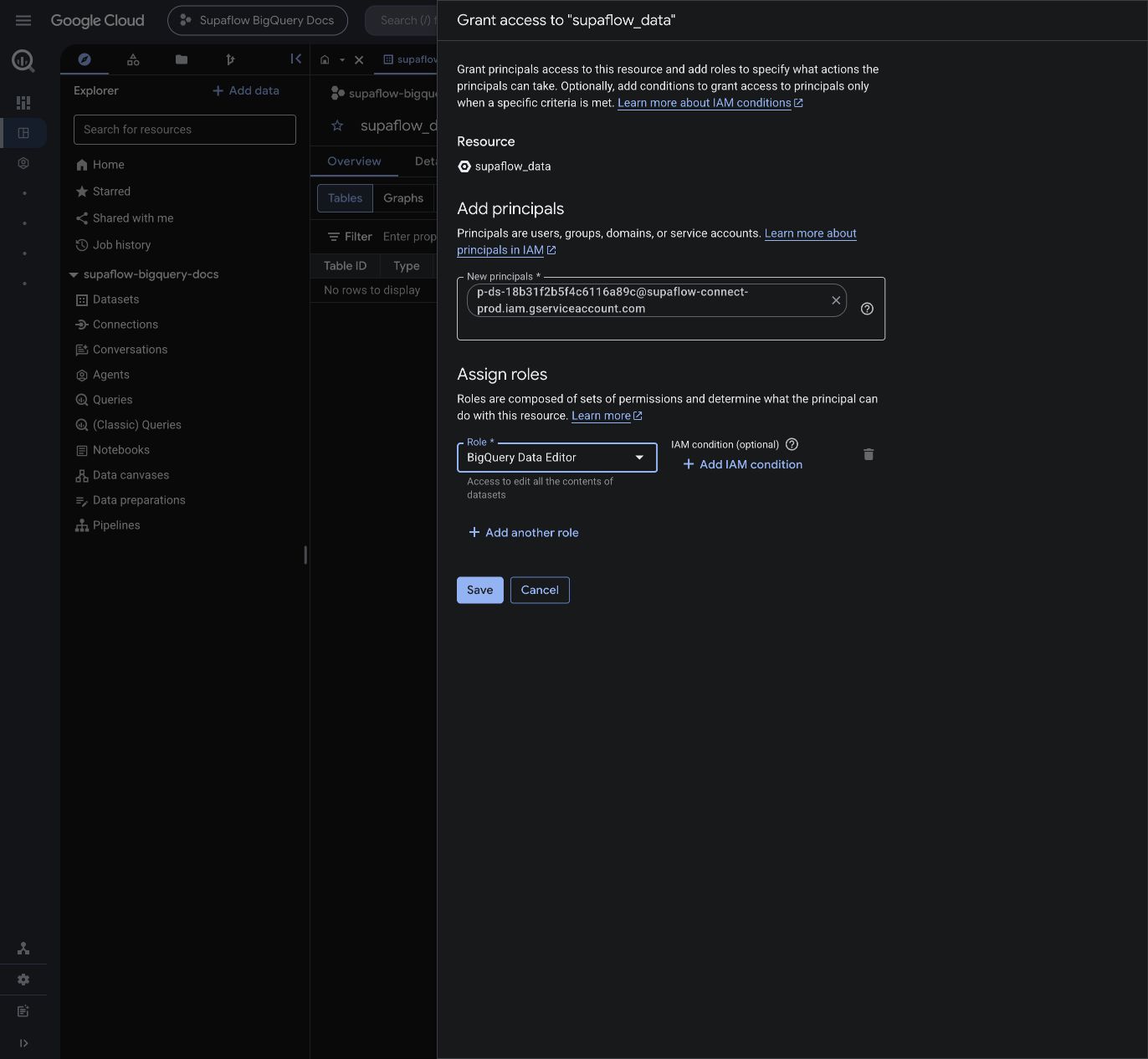The height and width of the screenshot is (1059, 1148).
Task: Open settings gear in bottom left rail
Action: pos(23,980)
